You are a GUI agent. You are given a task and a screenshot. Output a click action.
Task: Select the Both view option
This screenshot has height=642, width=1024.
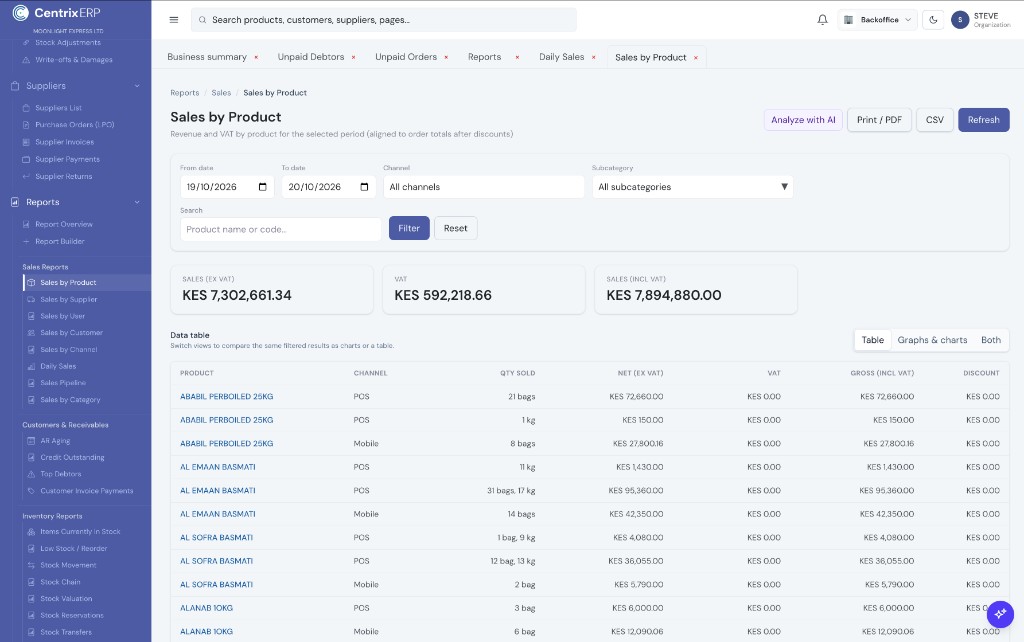click(x=991, y=340)
